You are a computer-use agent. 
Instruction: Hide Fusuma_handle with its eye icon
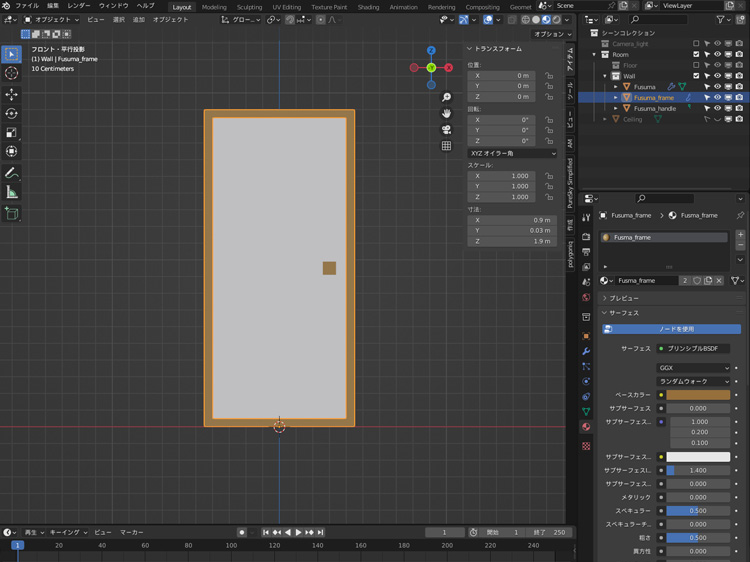point(717,108)
